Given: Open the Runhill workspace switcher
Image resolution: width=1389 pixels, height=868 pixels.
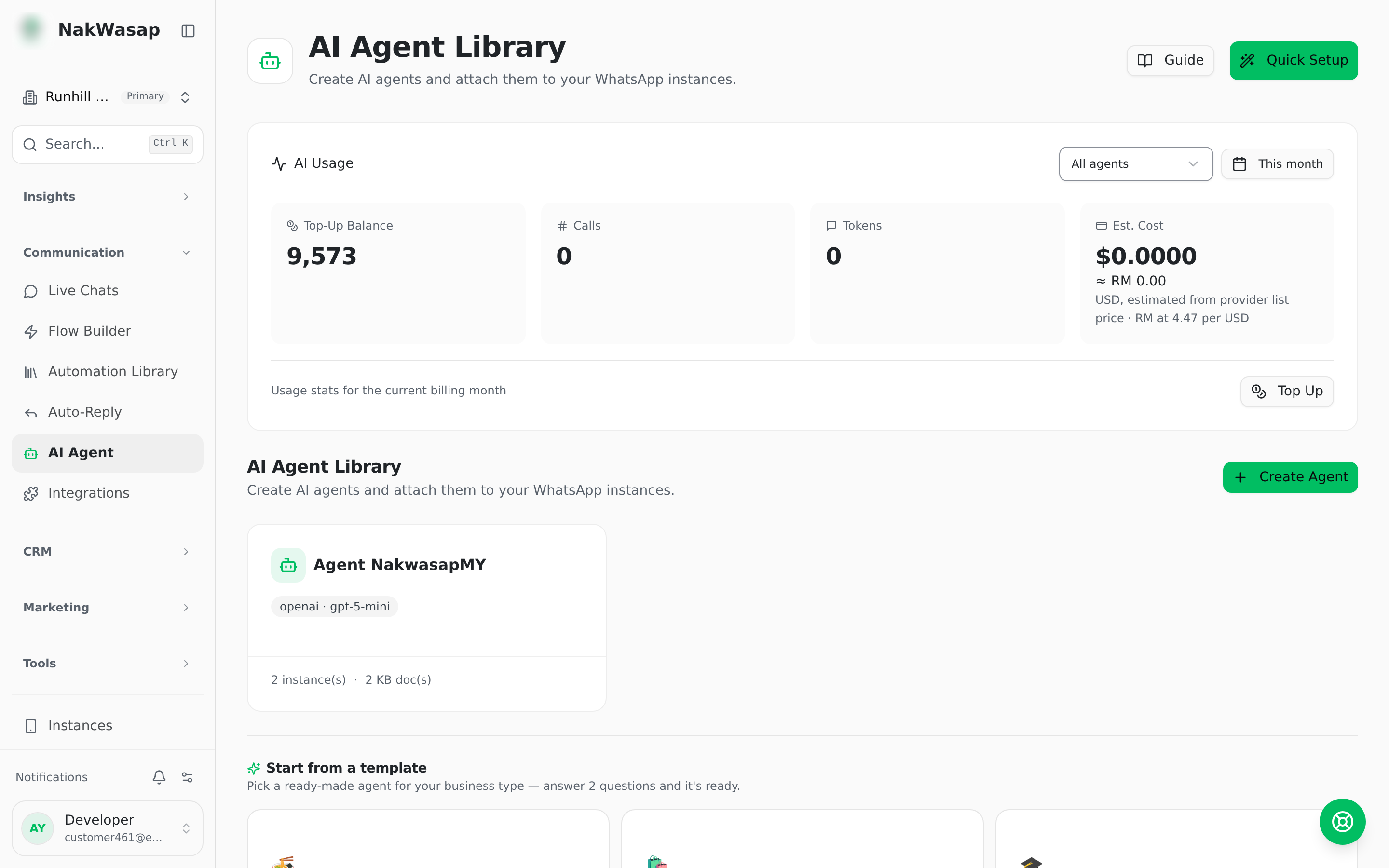Looking at the screenshot, I should (108, 97).
